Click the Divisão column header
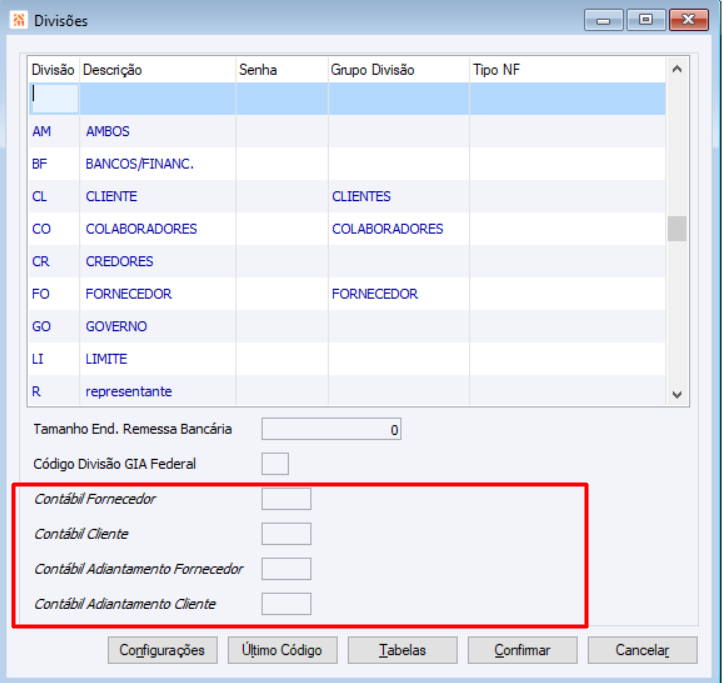Viewport: 723px width, 683px height. tap(53, 70)
